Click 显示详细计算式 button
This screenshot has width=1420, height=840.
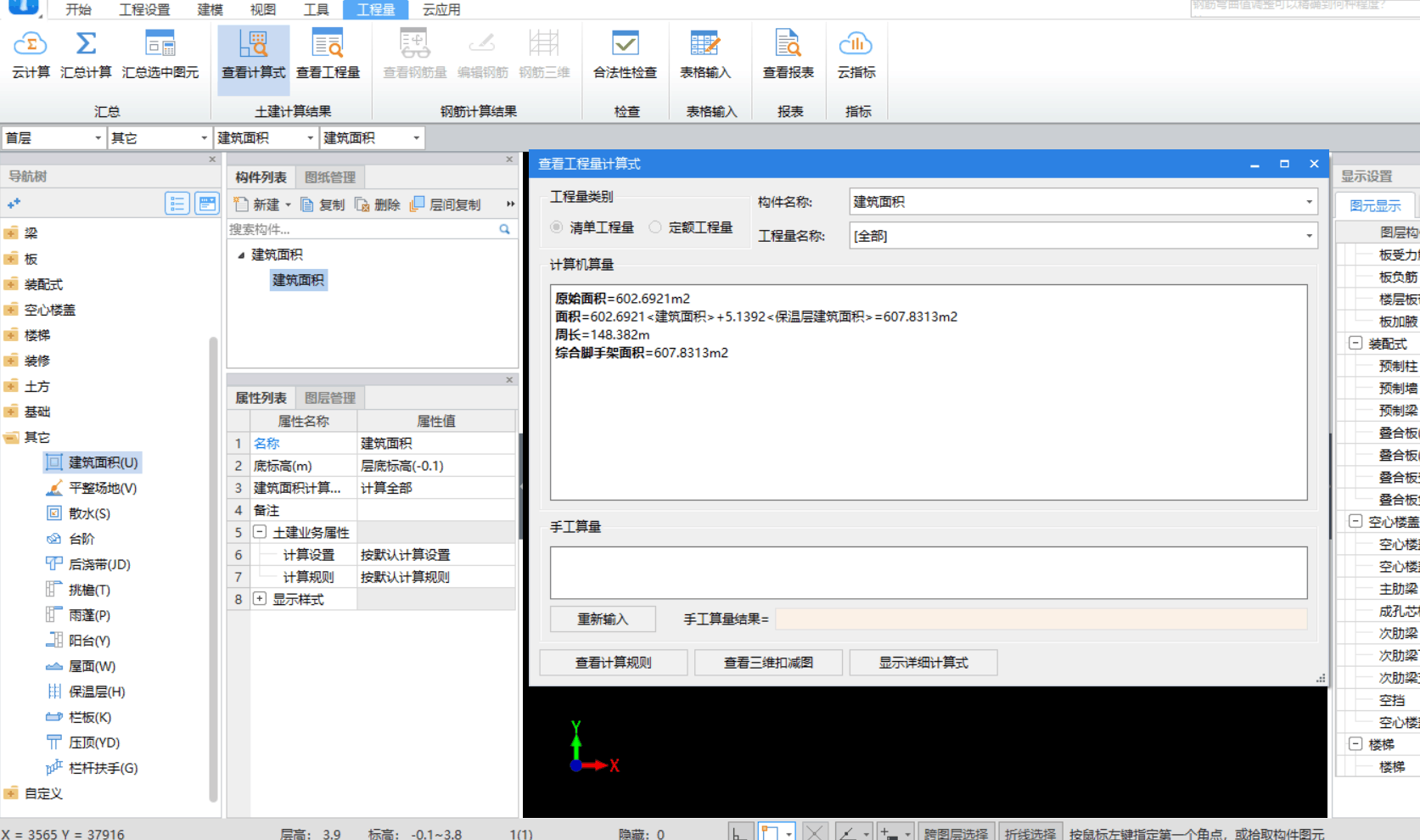[923, 663]
